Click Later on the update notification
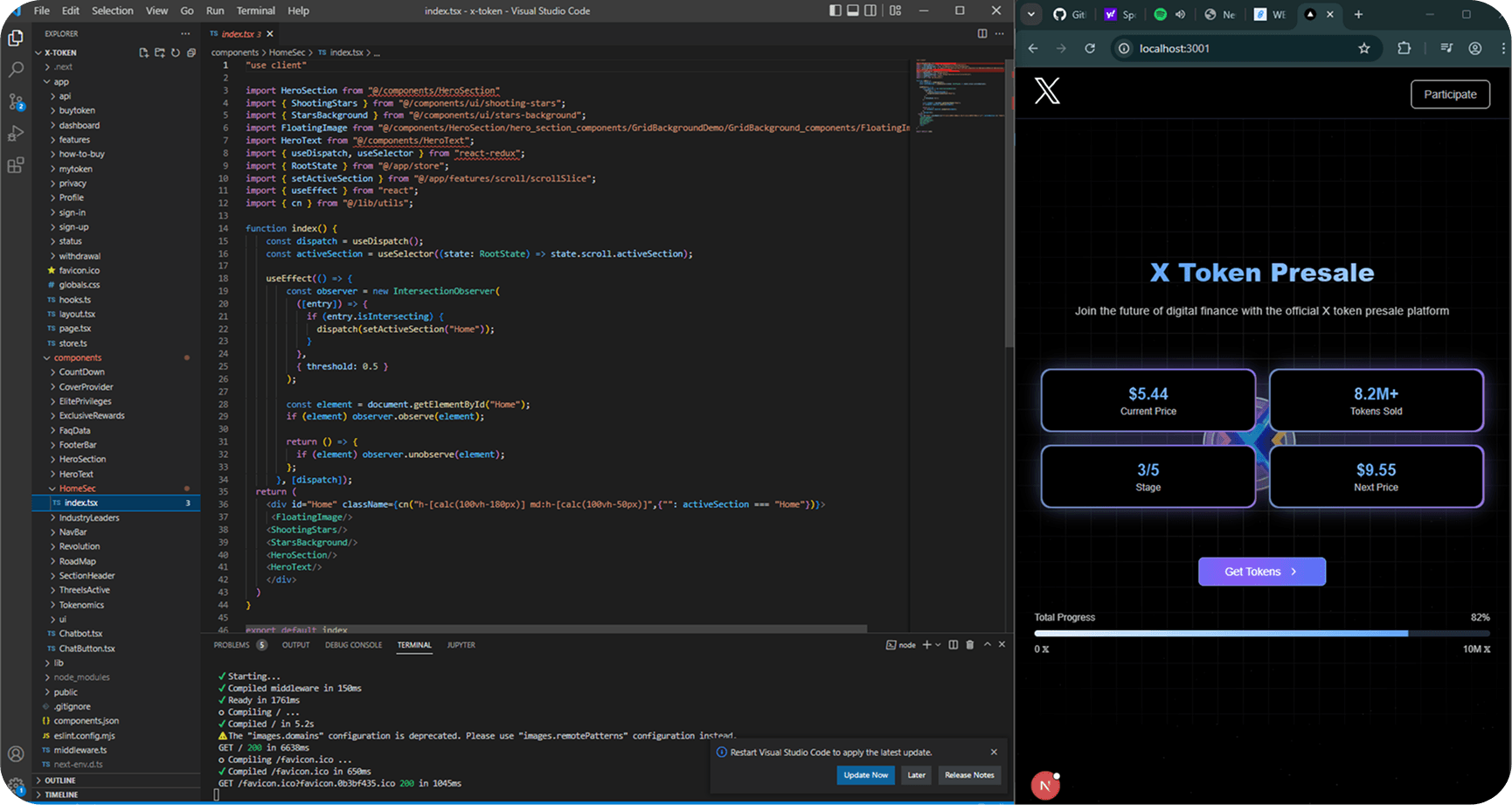Screen dimensions: 1512x805 tap(916, 775)
